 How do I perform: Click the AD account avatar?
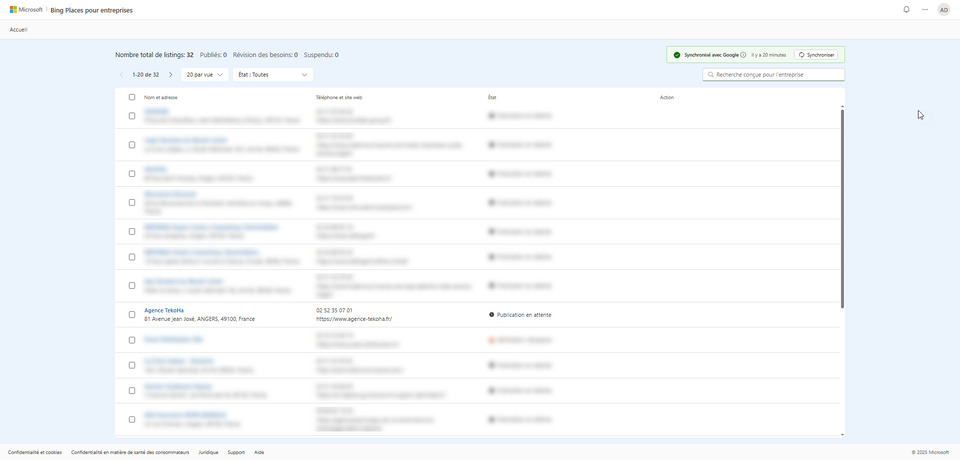point(943,9)
